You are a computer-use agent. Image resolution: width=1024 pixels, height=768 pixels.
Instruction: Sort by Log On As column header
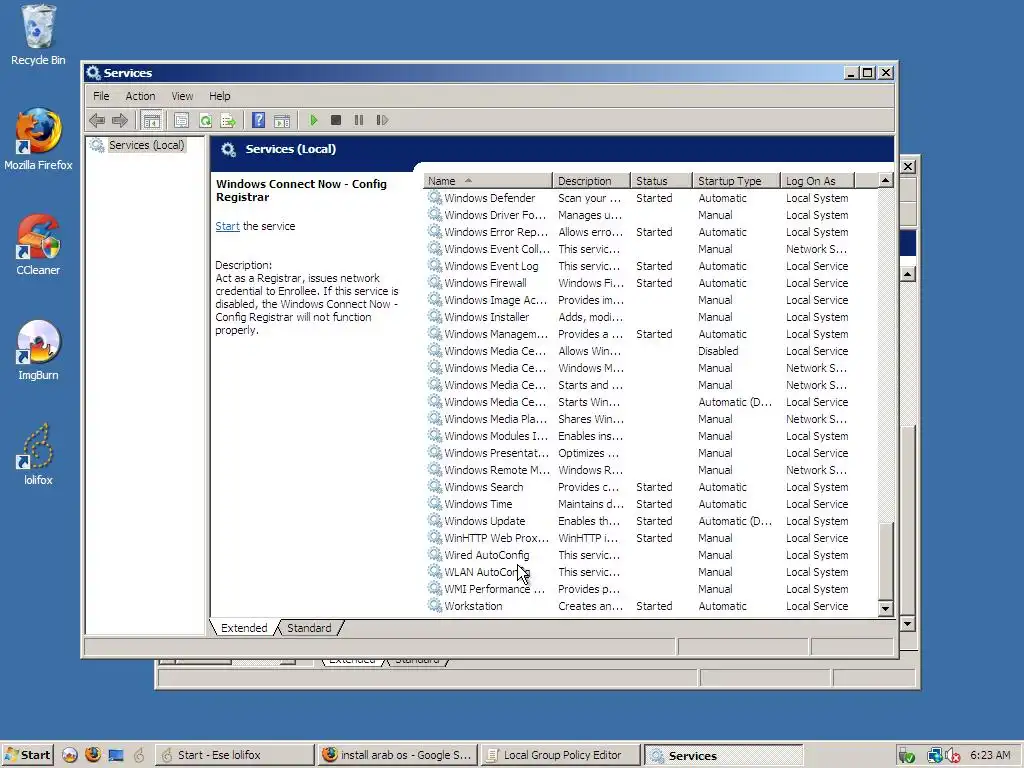pyautogui.click(x=817, y=181)
